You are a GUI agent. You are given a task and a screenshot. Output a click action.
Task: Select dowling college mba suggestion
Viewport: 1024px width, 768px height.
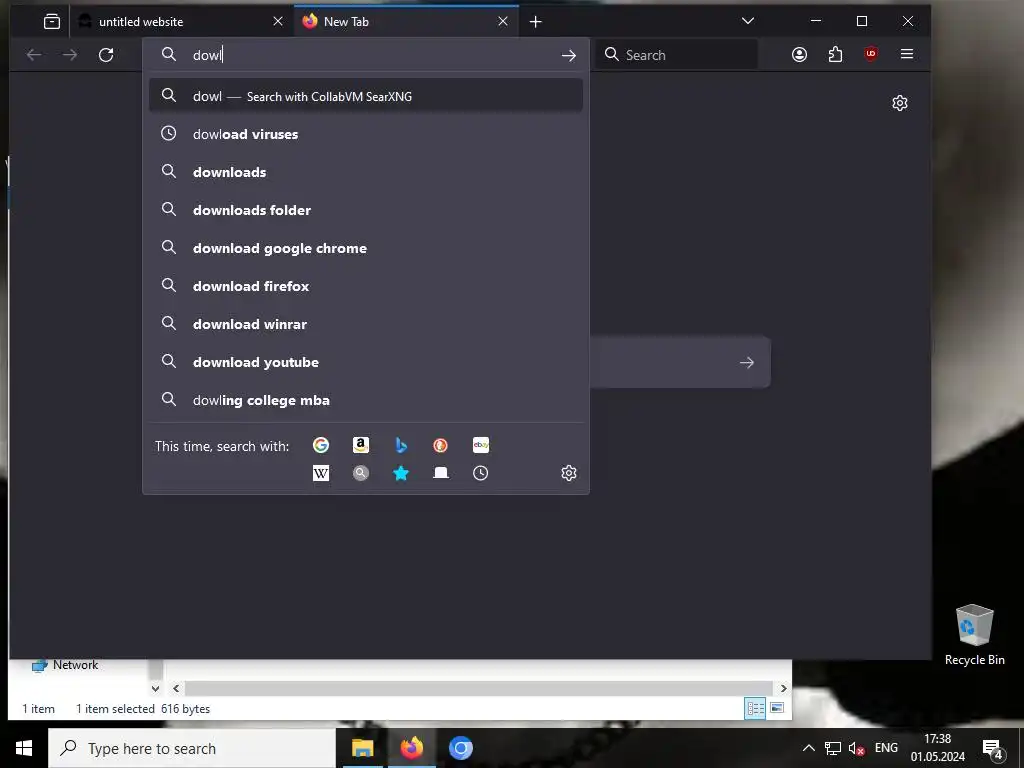pos(366,399)
